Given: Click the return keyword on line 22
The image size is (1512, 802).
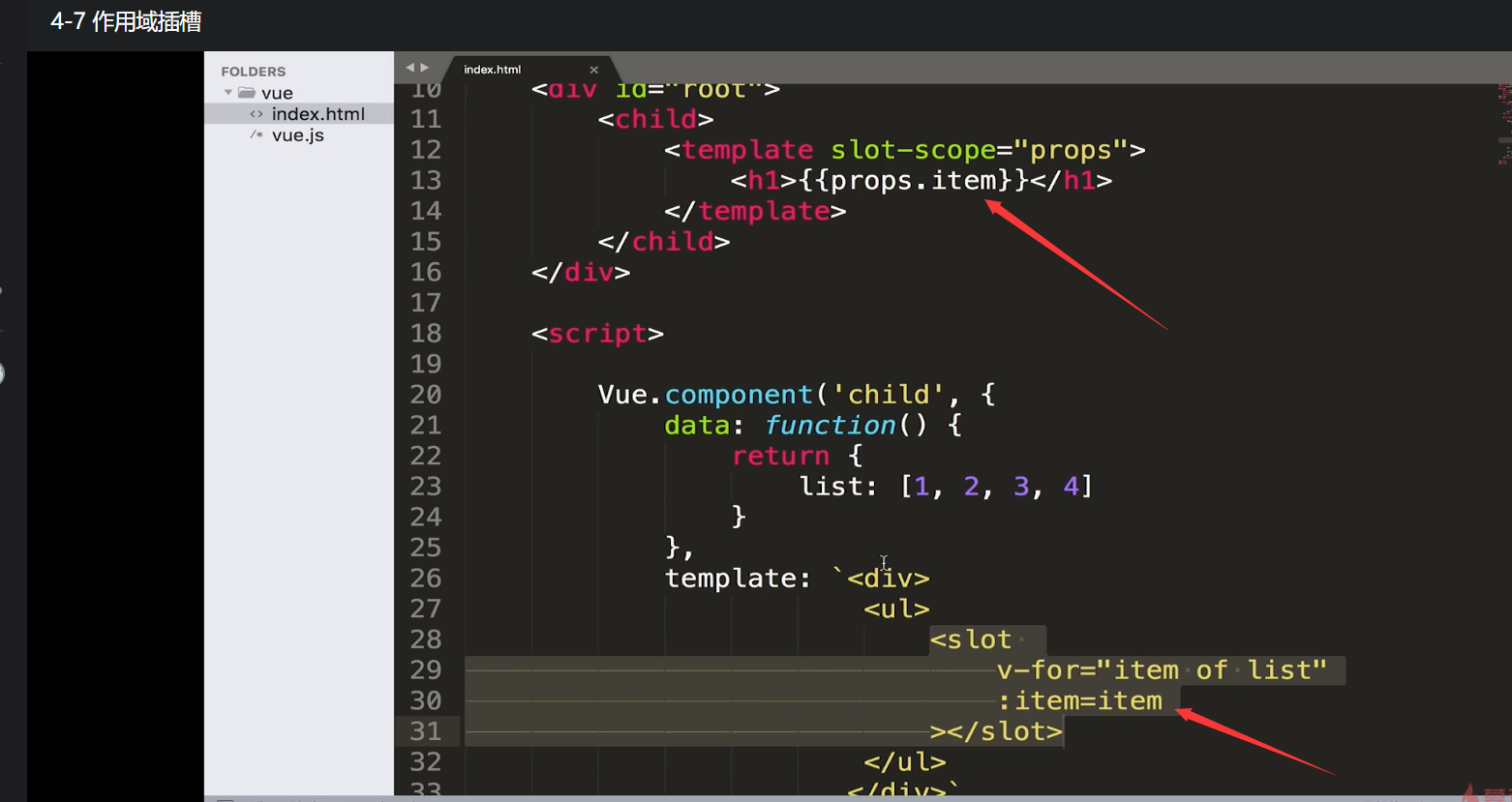Looking at the screenshot, I should (780, 457).
